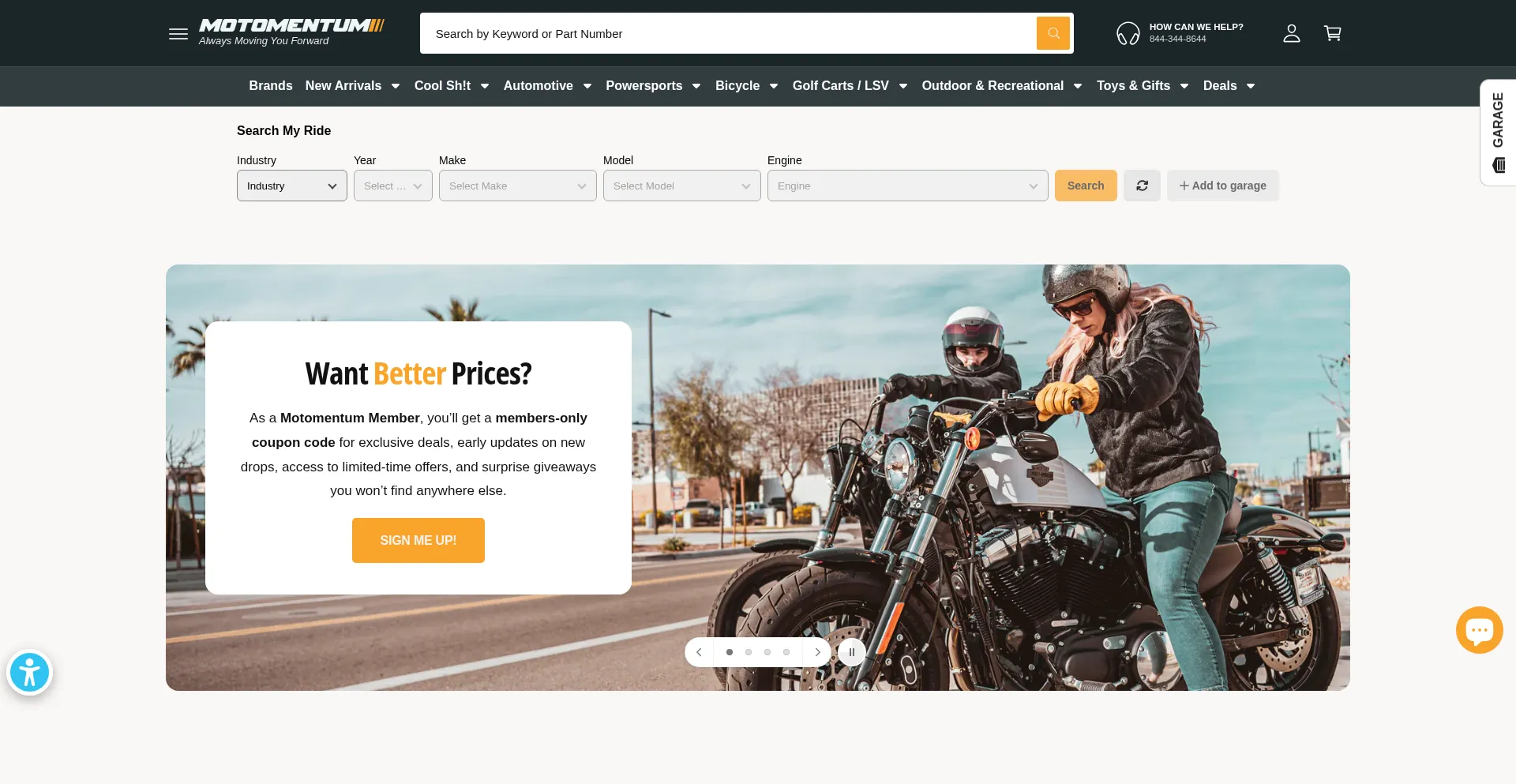Click the headset help icon

(x=1128, y=33)
